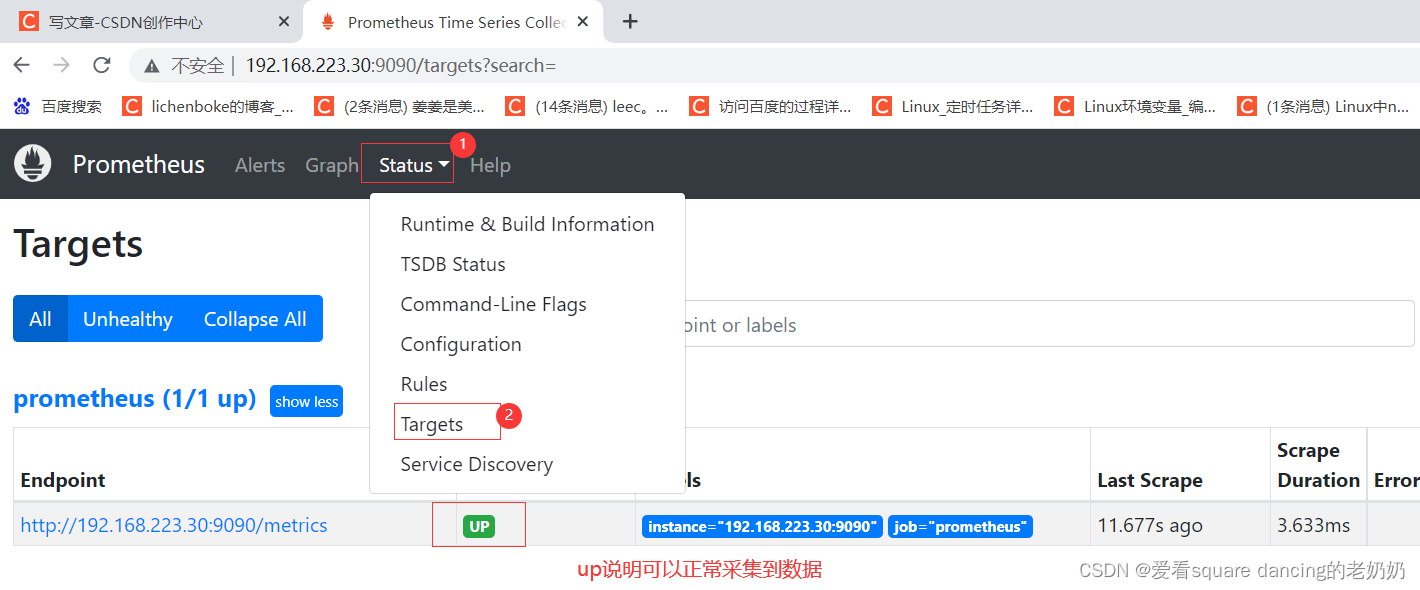Viewport: 1420px width, 590px height.
Task: Close the Prometheus Time Series tab
Action: pyautogui.click(x=583, y=22)
